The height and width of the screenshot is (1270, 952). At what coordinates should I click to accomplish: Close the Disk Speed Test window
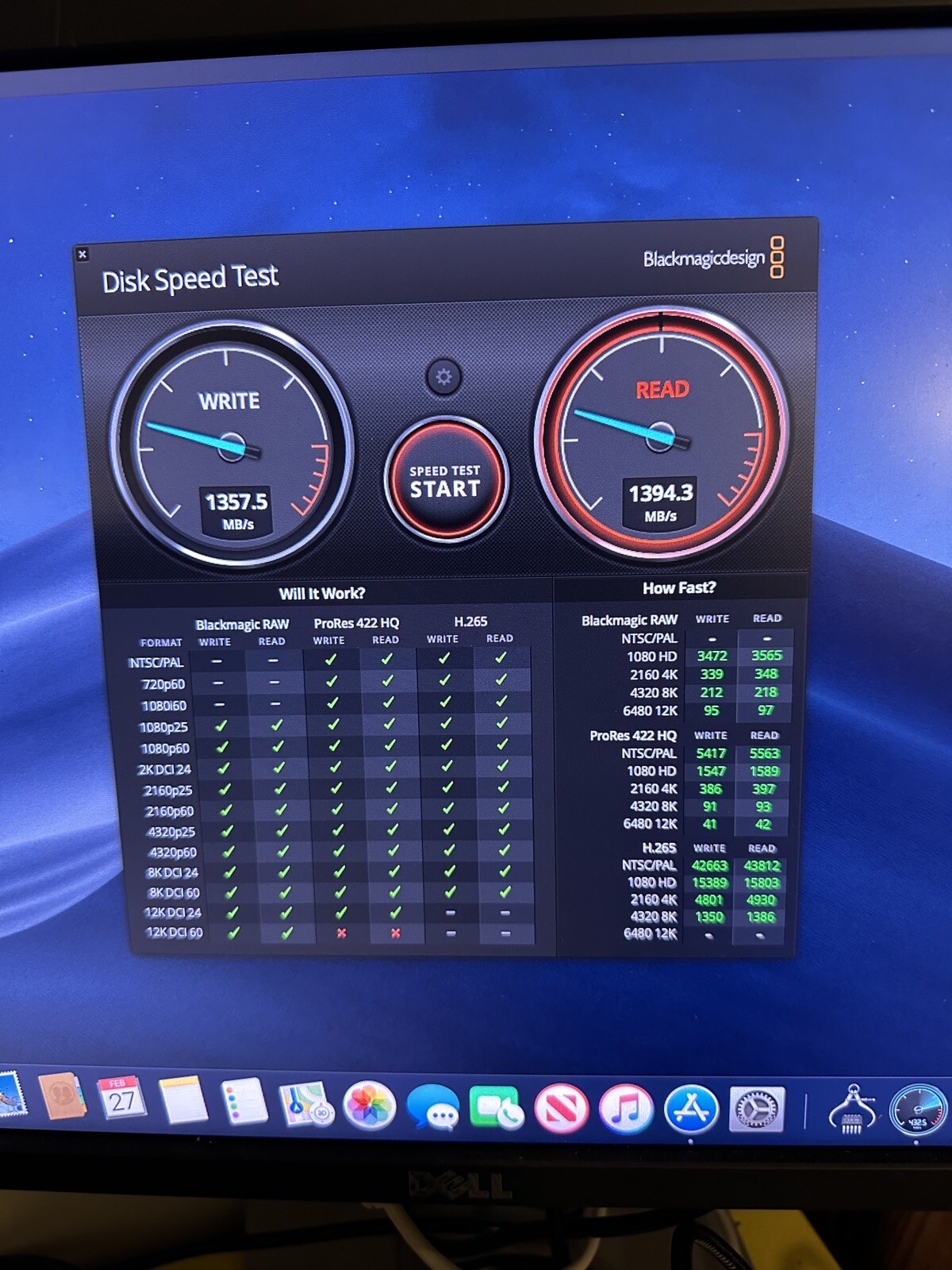(82, 254)
